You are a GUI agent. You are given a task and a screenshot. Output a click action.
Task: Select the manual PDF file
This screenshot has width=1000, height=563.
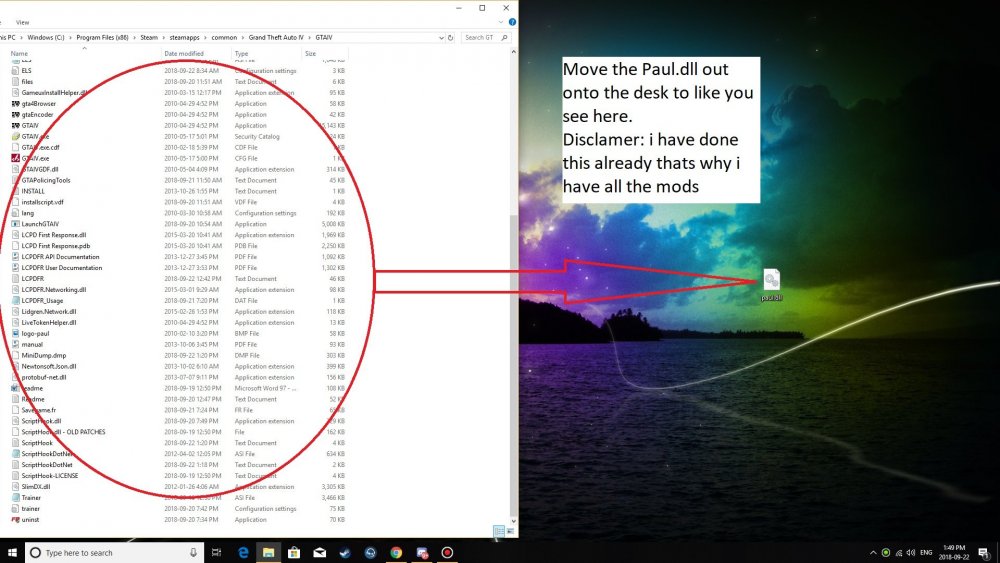coord(32,344)
